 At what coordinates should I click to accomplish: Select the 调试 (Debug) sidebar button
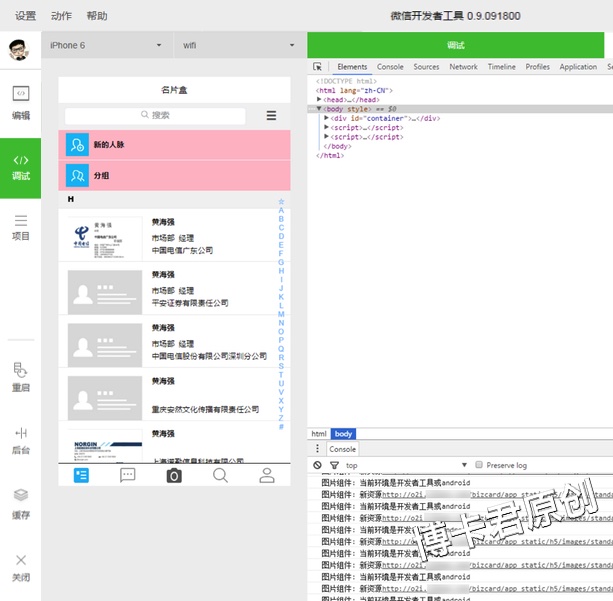[21, 168]
